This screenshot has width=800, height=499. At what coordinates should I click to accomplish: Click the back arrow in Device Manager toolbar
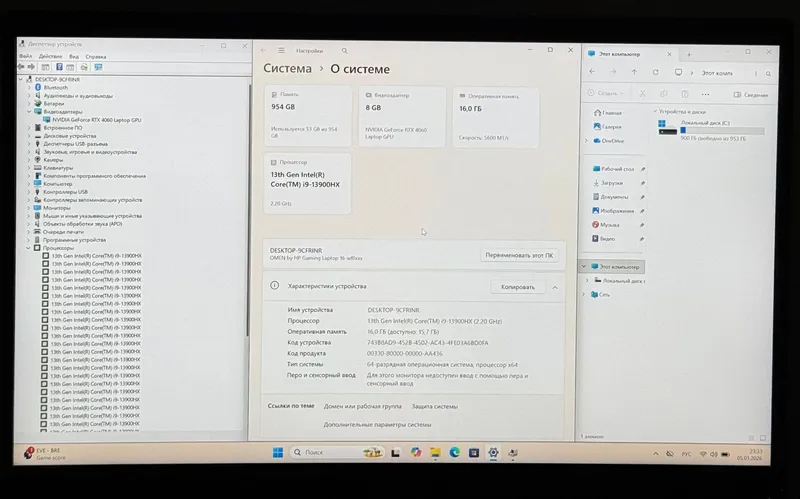[21, 67]
